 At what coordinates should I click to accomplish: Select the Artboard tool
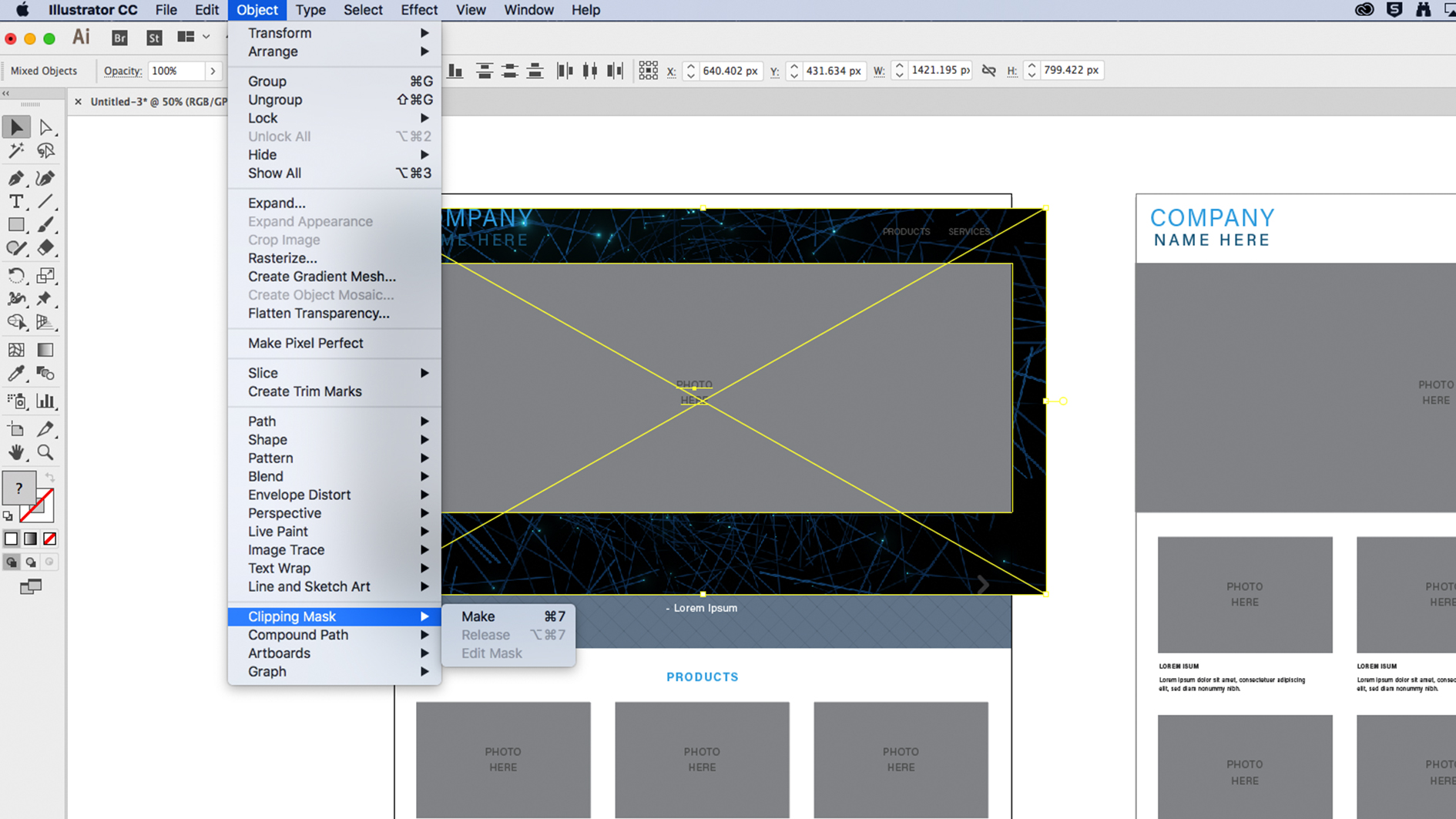[x=16, y=429]
